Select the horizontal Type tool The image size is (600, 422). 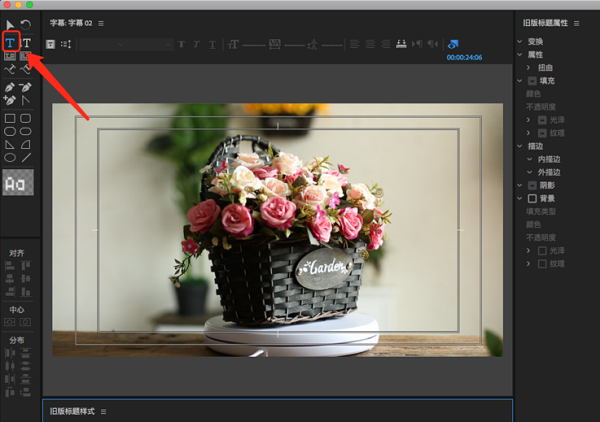tap(11, 42)
